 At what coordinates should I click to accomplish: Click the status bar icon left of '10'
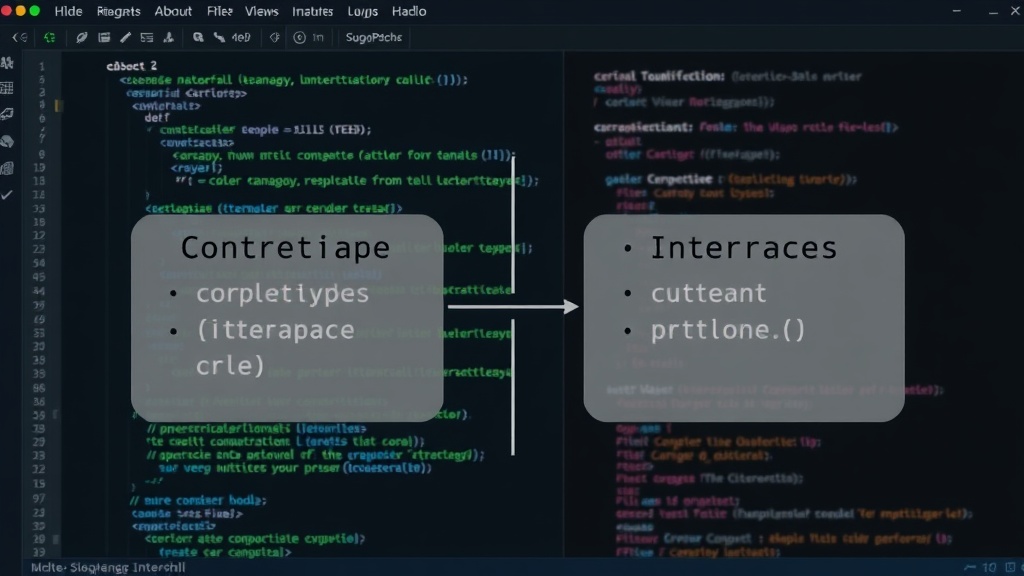[x=970, y=568]
